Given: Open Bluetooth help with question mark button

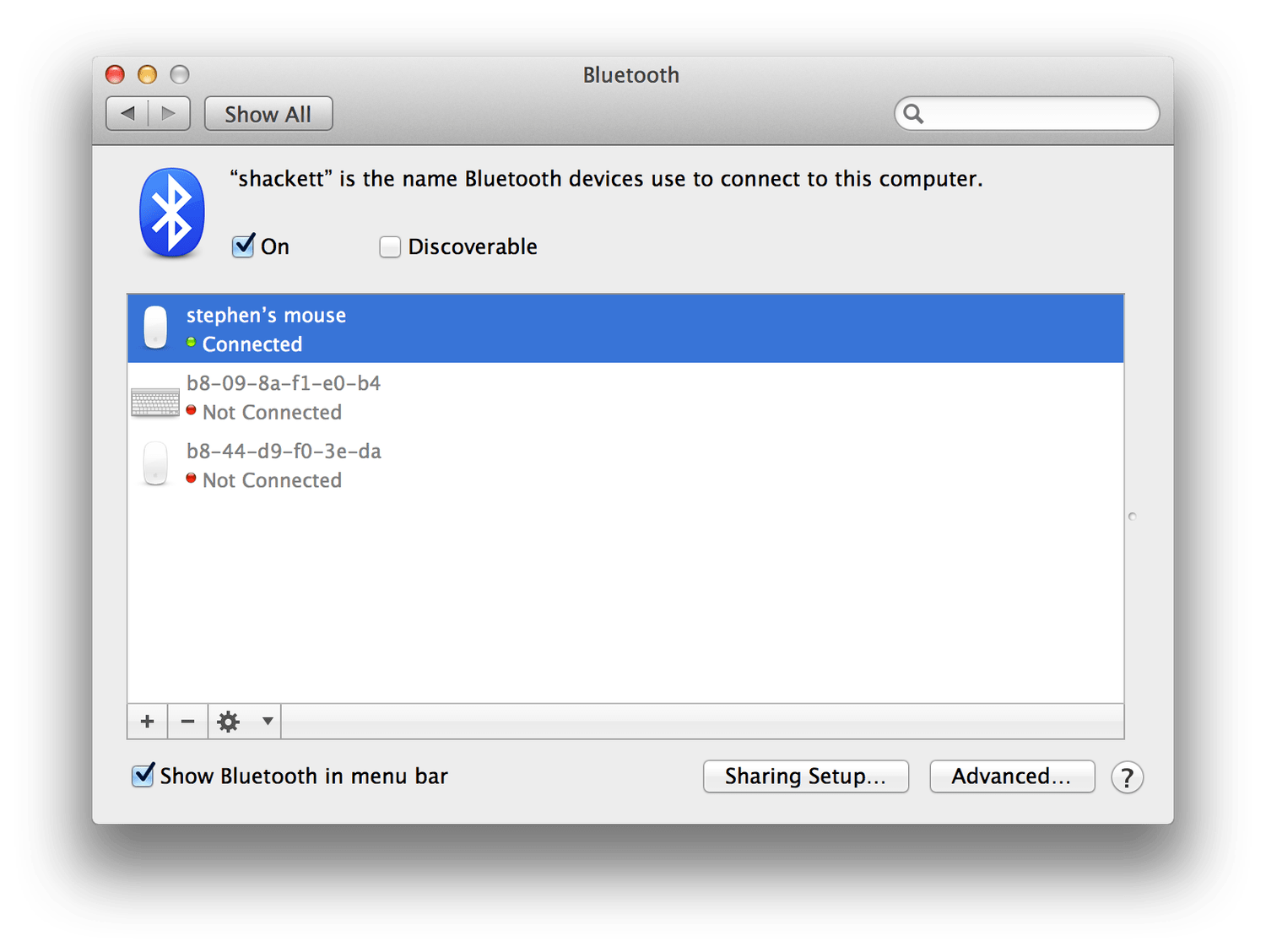Looking at the screenshot, I should pyautogui.click(x=1127, y=777).
